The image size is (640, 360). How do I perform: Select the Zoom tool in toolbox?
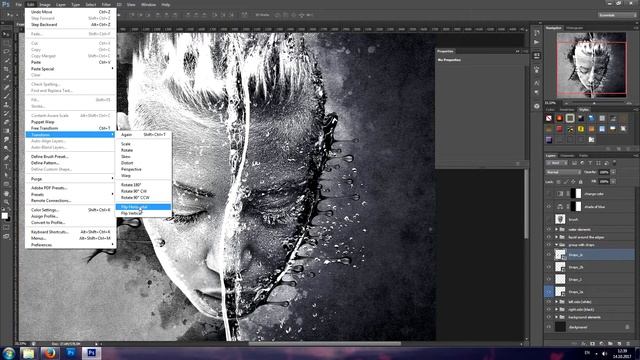6,202
